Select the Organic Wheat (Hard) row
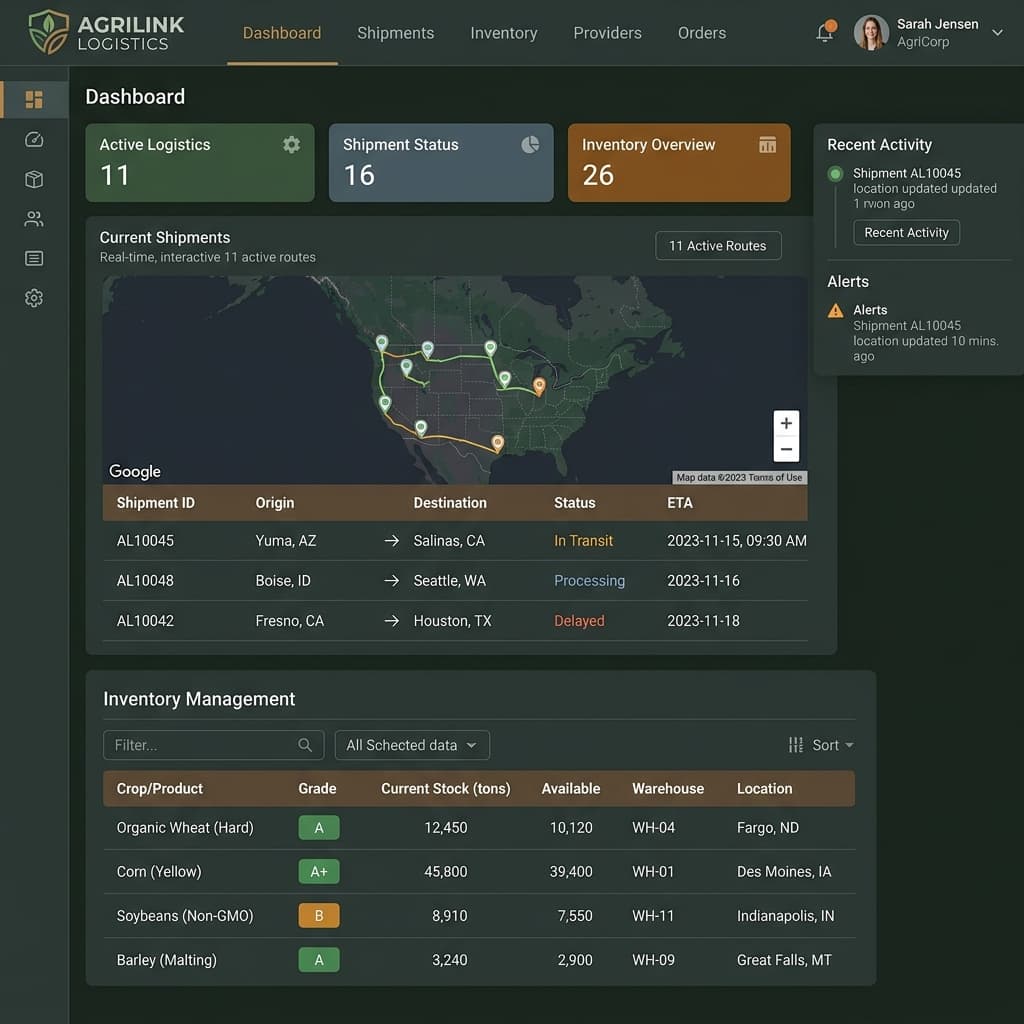Viewport: 1024px width, 1024px height. pyautogui.click(x=479, y=827)
